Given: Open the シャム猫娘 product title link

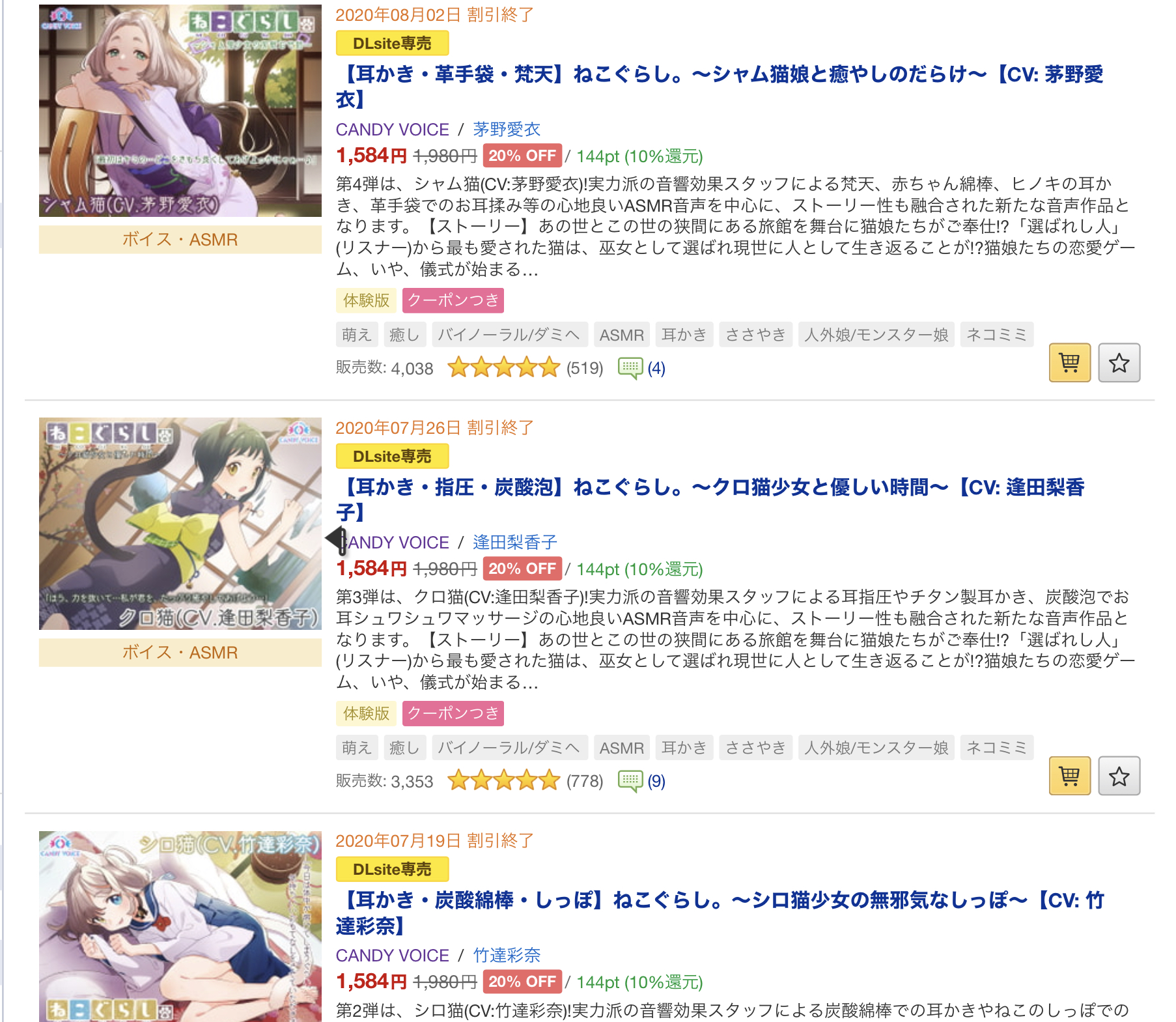Looking at the screenshot, I should [720, 87].
